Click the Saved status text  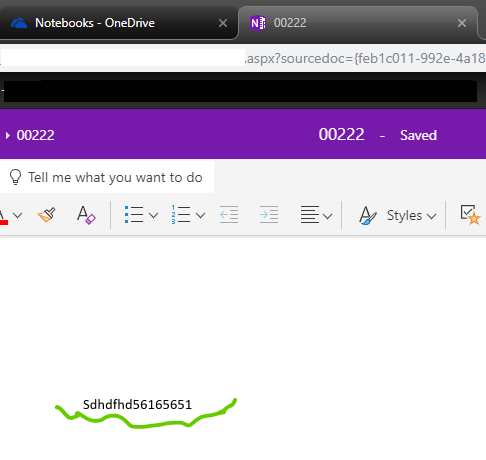click(x=418, y=135)
